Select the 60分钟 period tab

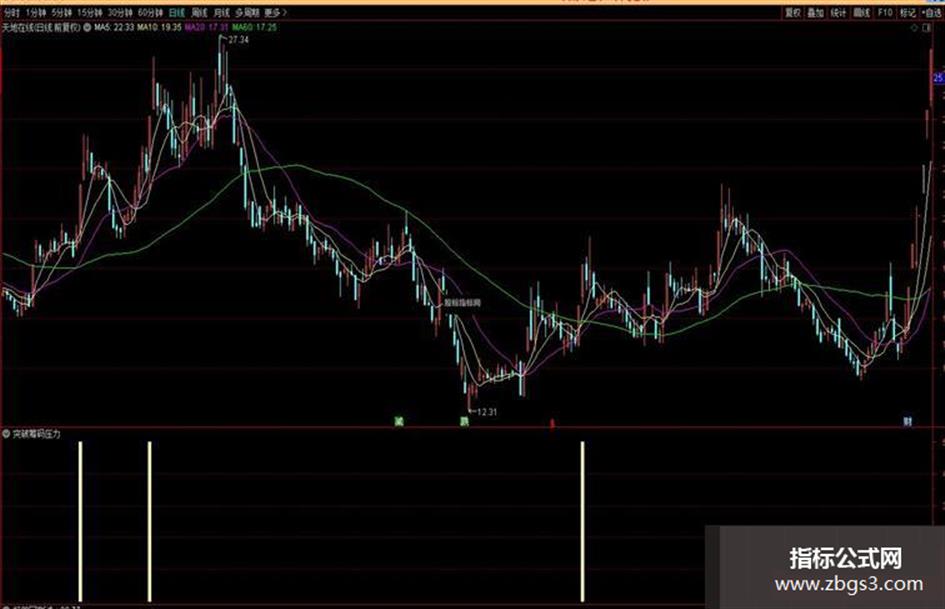point(150,13)
